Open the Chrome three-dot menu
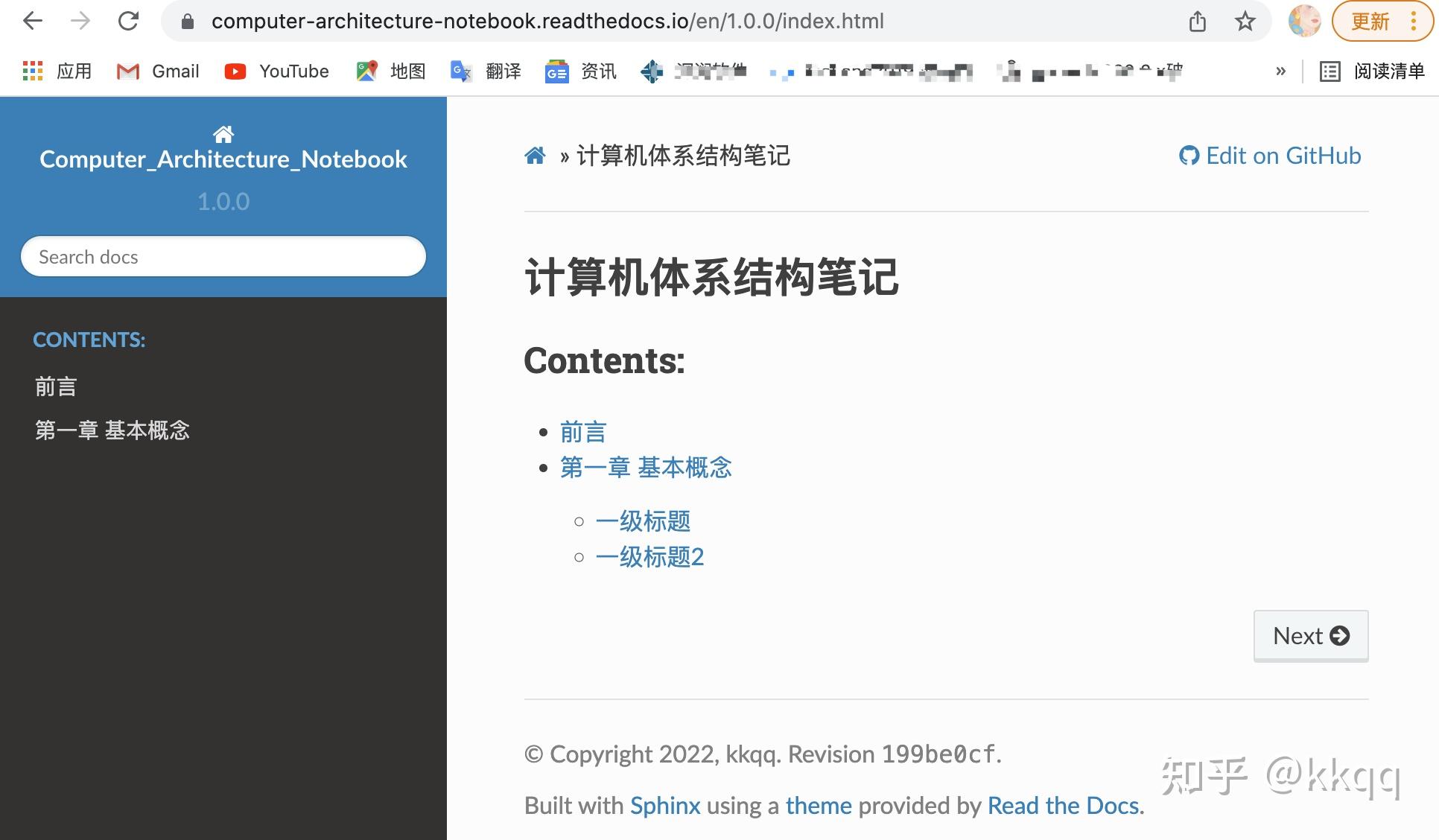 click(1414, 22)
